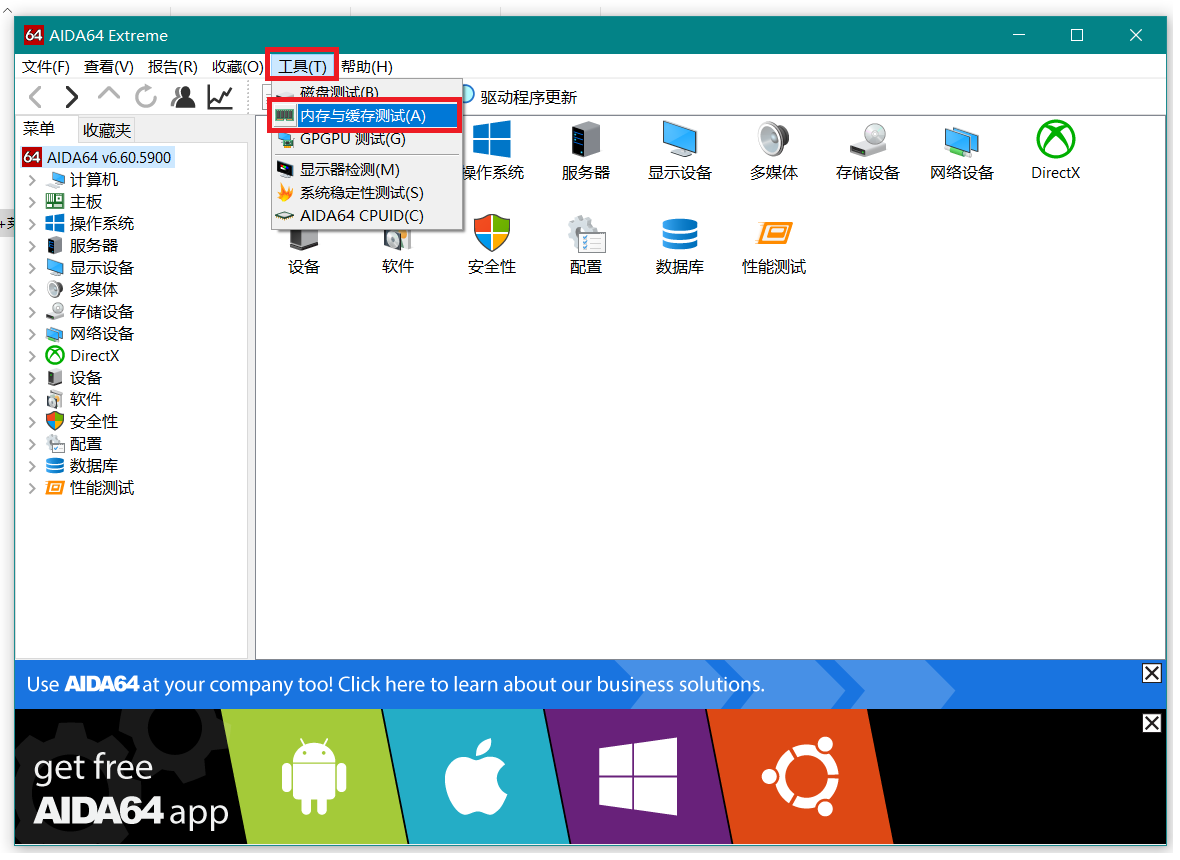This screenshot has width=1180, height=860.
Task: Open the 多媒体 speaker icon
Action: tap(773, 140)
